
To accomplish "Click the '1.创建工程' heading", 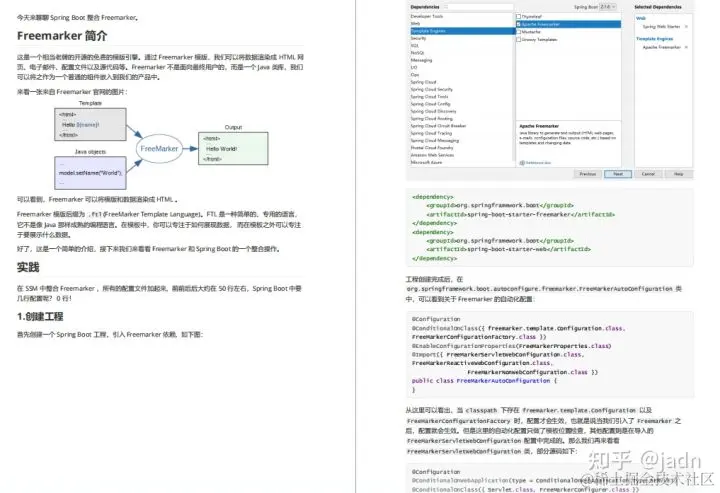I will 40,316.
